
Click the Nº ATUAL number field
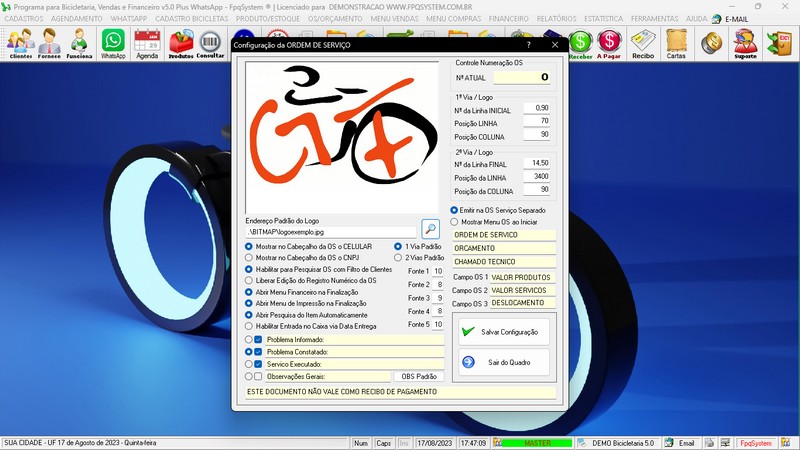pos(522,78)
